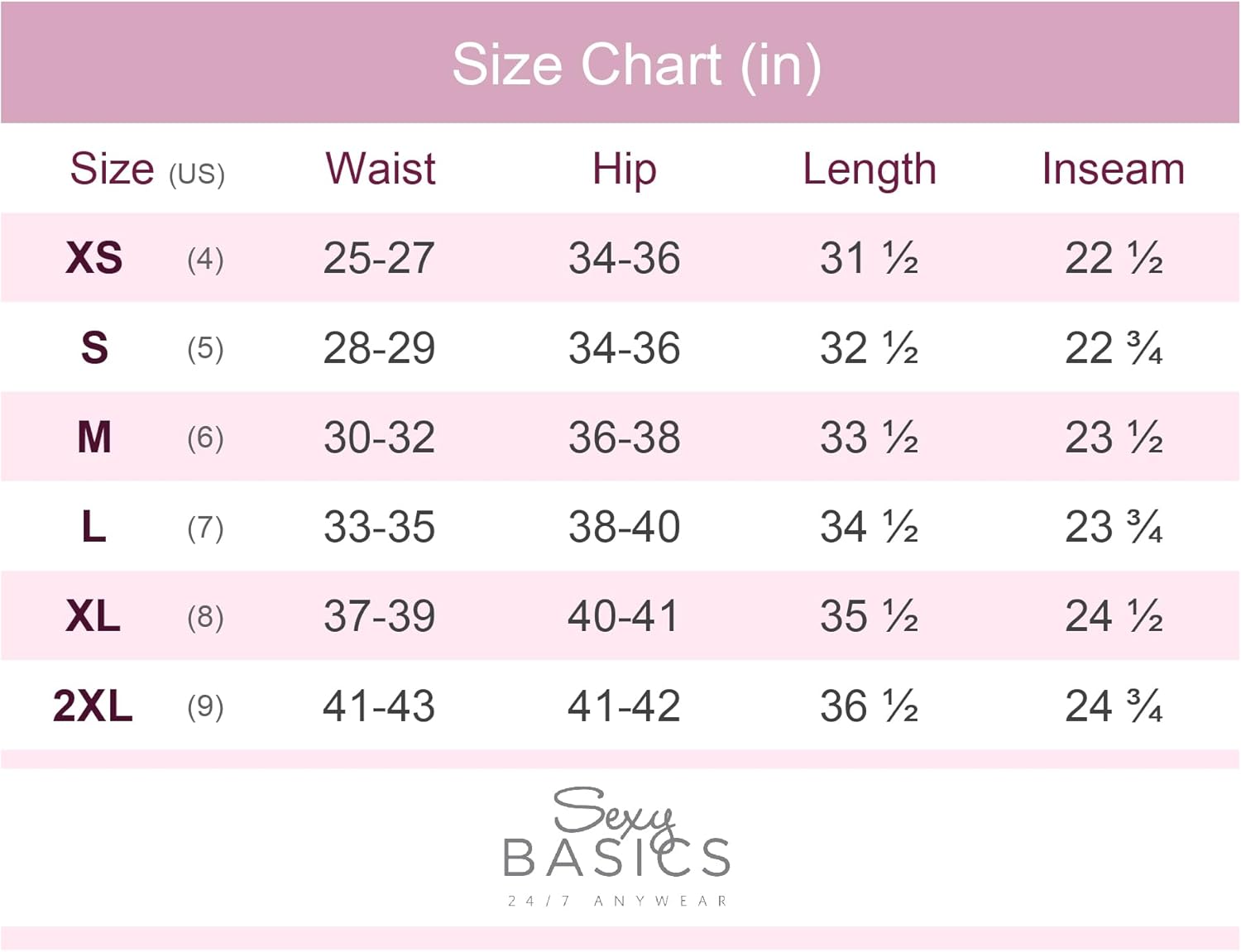The height and width of the screenshot is (952, 1241).
Task: Click the Size (US) column header
Action: 146,170
